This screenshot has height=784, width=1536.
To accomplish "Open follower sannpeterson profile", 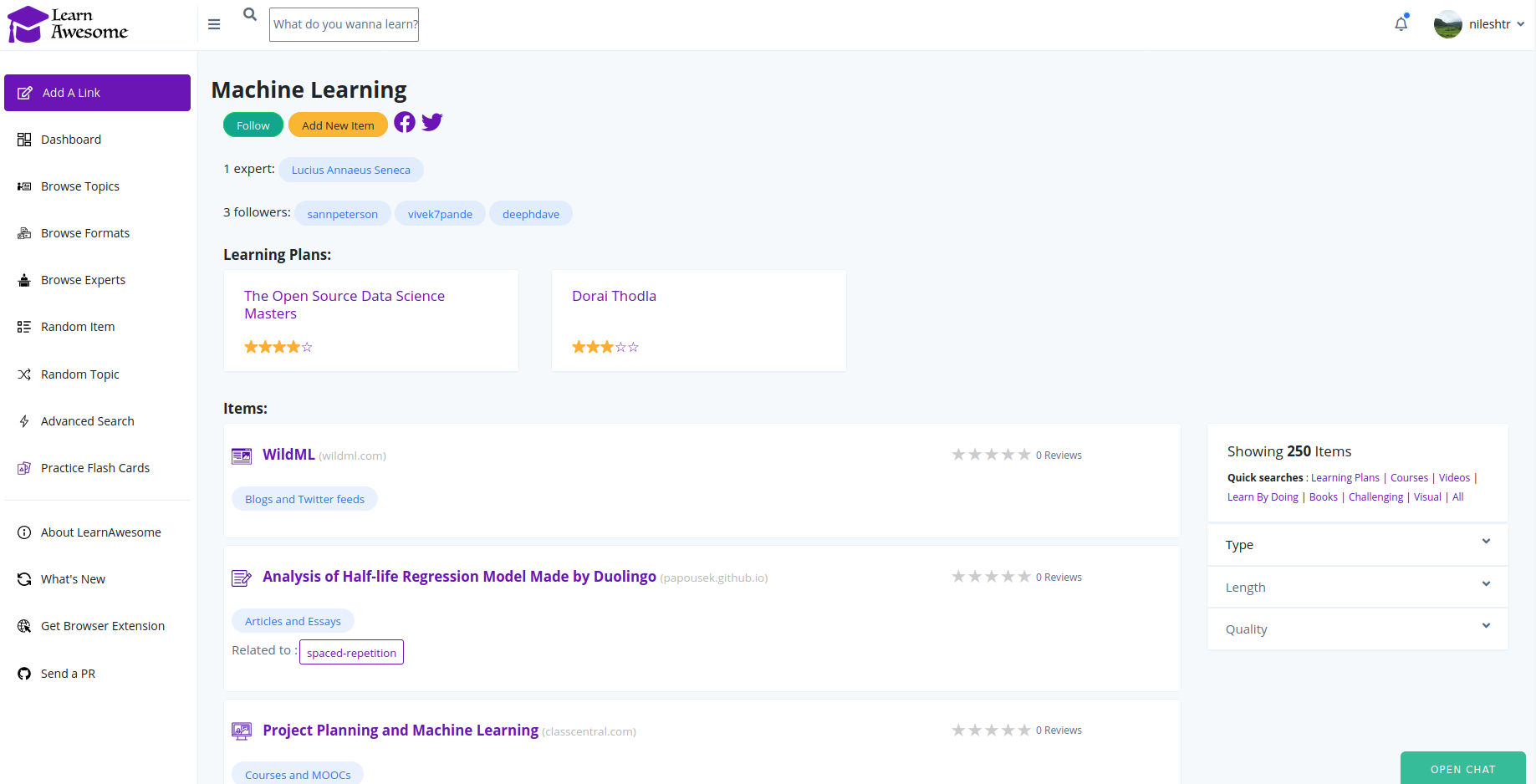I will (x=342, y=214).
